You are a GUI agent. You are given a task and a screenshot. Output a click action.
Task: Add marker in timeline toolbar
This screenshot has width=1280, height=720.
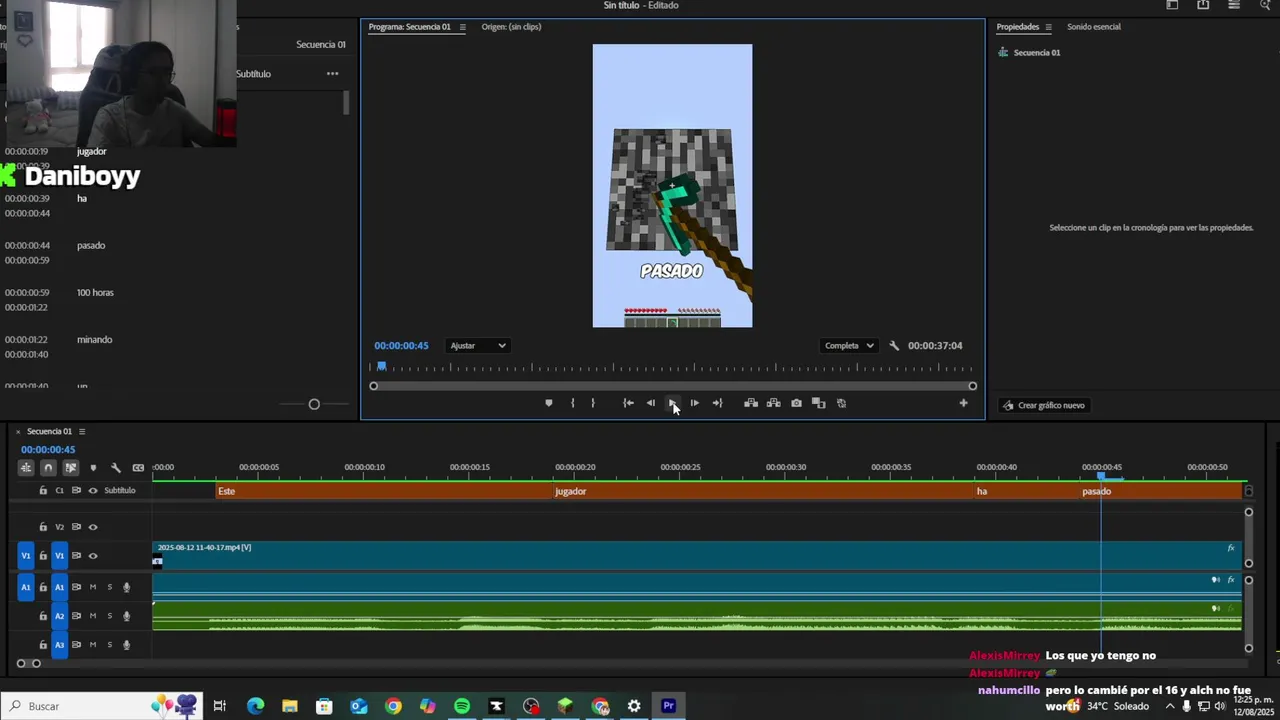pyautogui.click(x=93, y=468)
